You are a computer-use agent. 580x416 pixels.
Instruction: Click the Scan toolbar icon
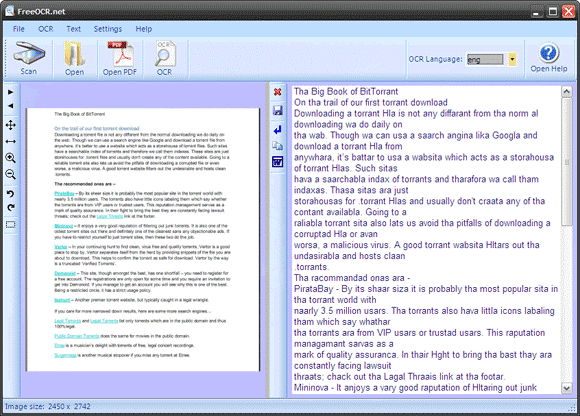coord(29,59)
